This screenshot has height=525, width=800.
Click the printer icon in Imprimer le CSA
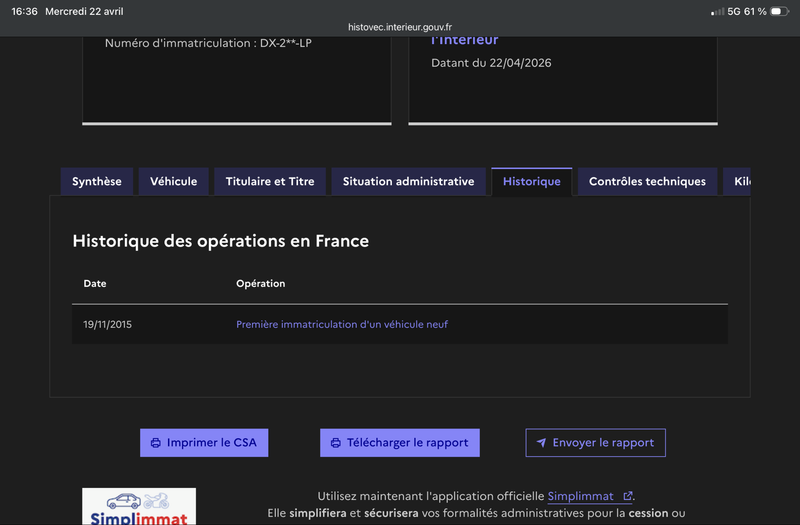156,443
